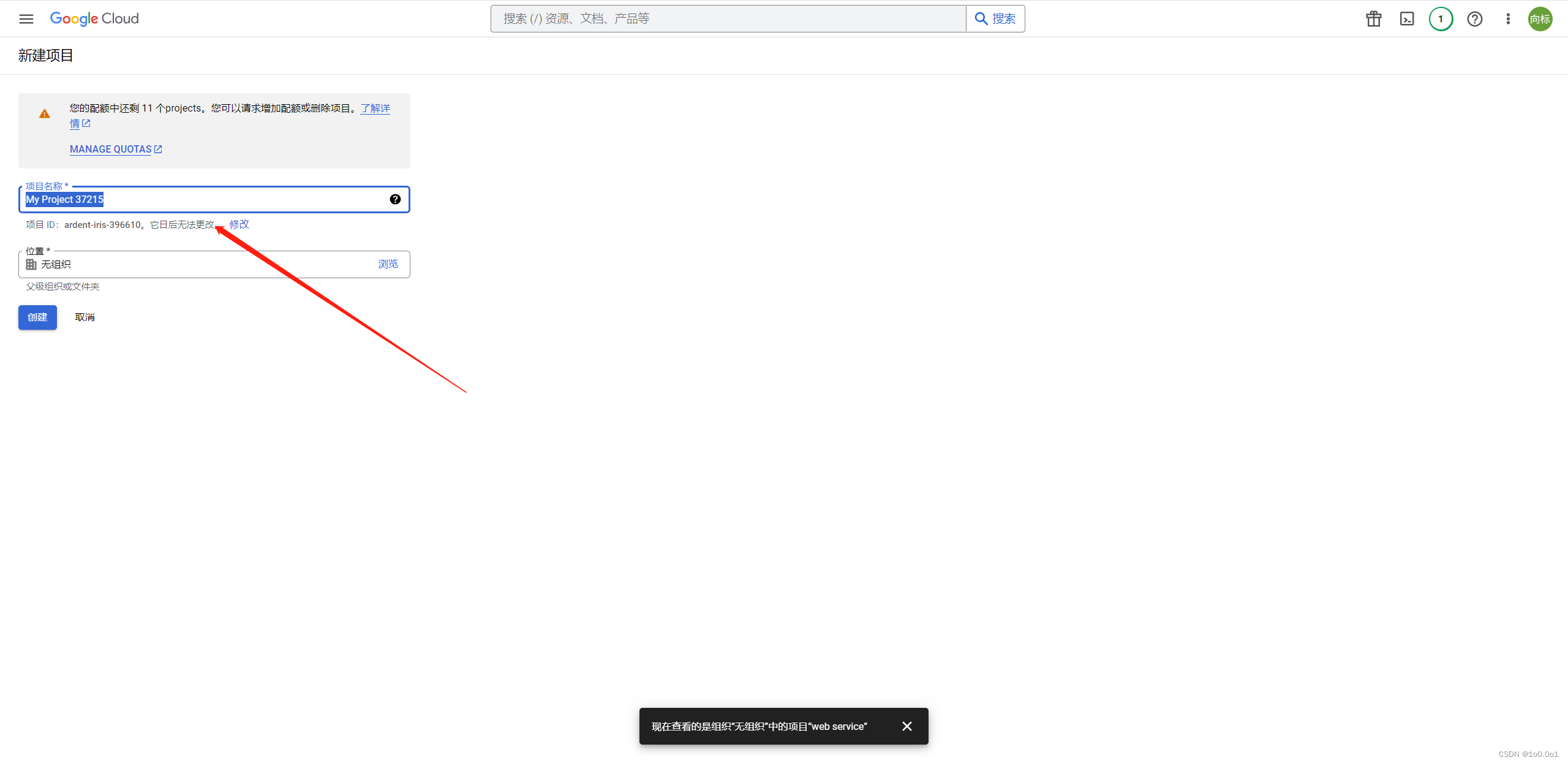
Task: Click the 新建项目 page title
Action: [x=46, y=56]
